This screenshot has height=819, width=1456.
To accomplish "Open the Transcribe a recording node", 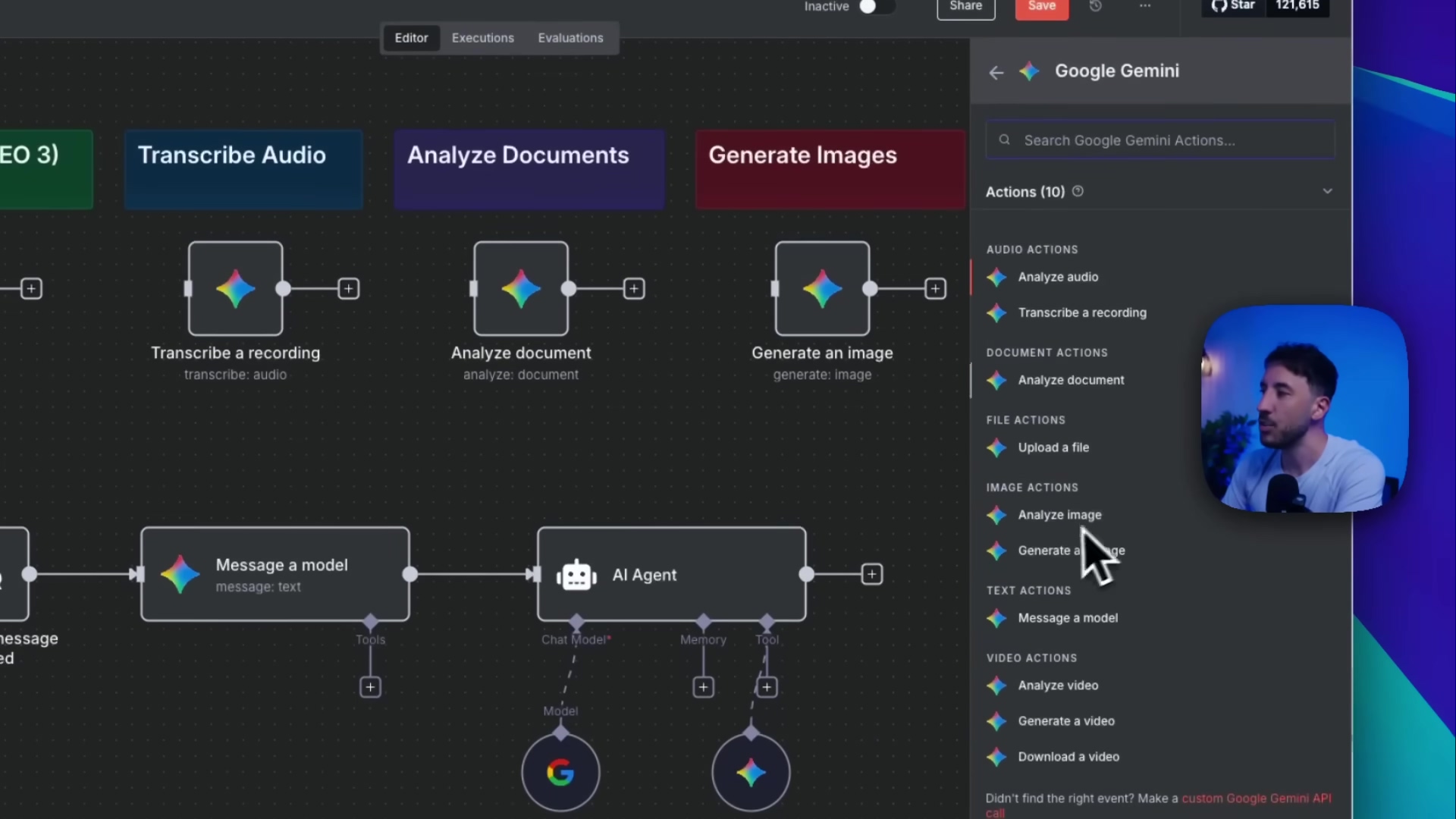I will click(236, 289).
